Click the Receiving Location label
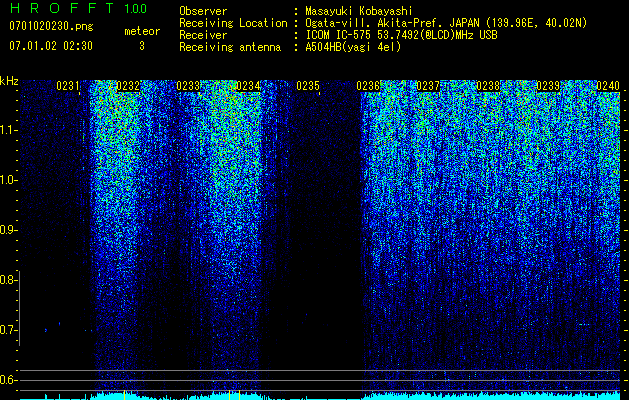This screenshot has width=629, height=400. tap(233, 23)
